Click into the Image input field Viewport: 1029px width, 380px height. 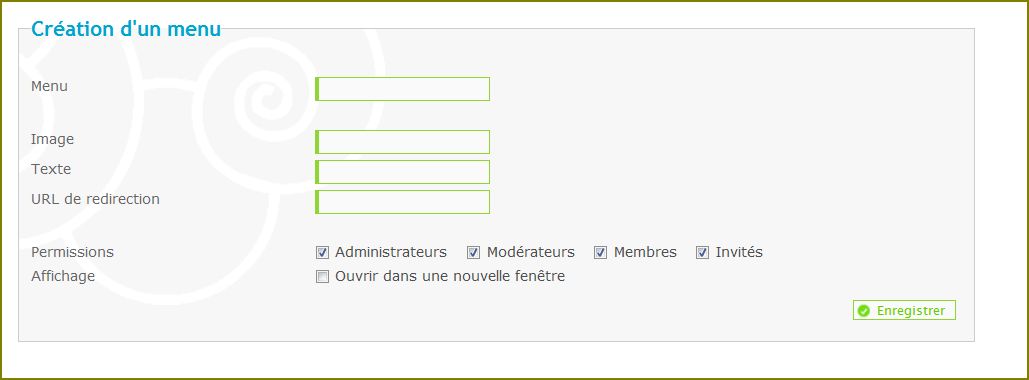click(402, 142)
